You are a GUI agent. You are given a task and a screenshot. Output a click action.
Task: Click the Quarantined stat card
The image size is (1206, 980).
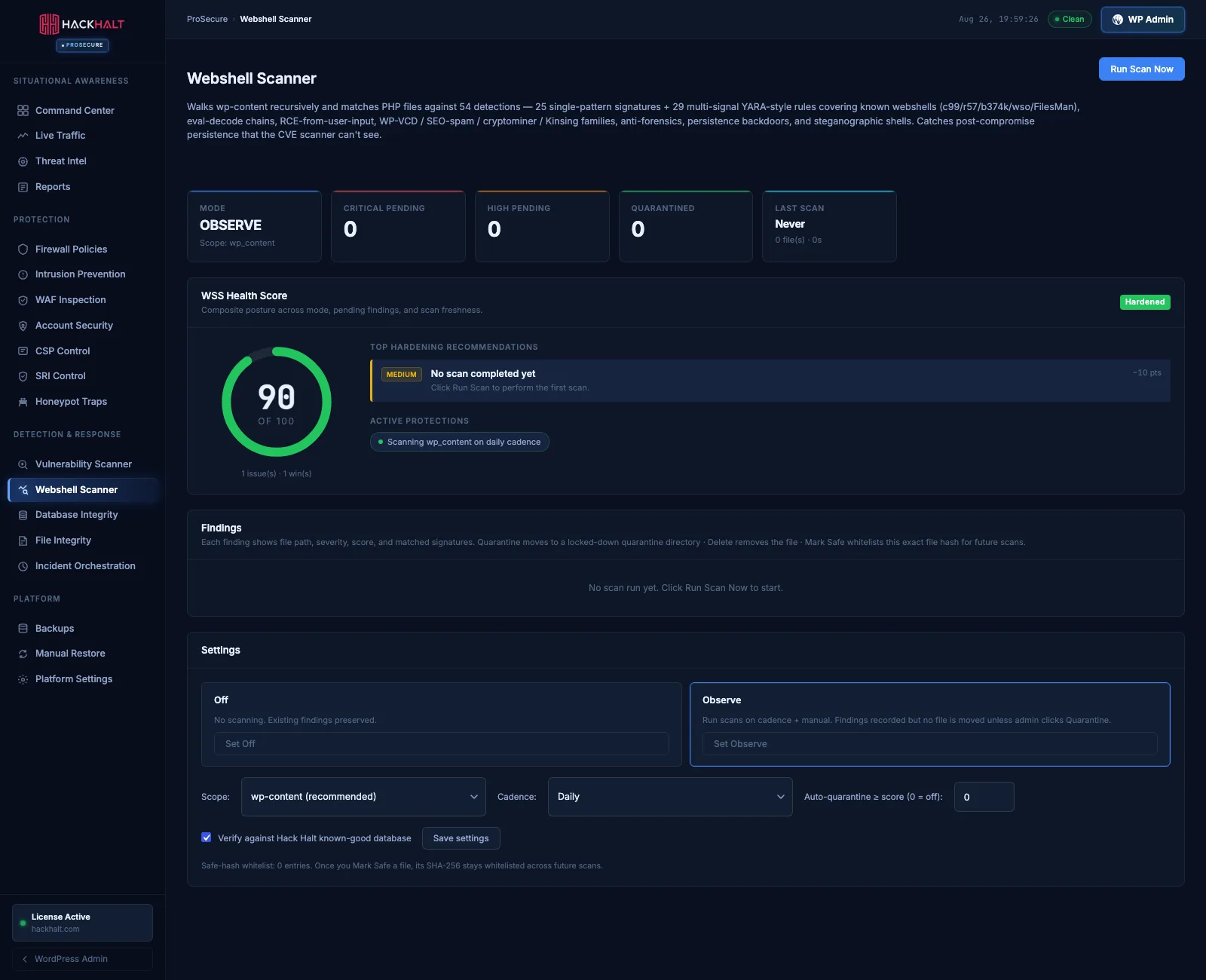[686, 226]
